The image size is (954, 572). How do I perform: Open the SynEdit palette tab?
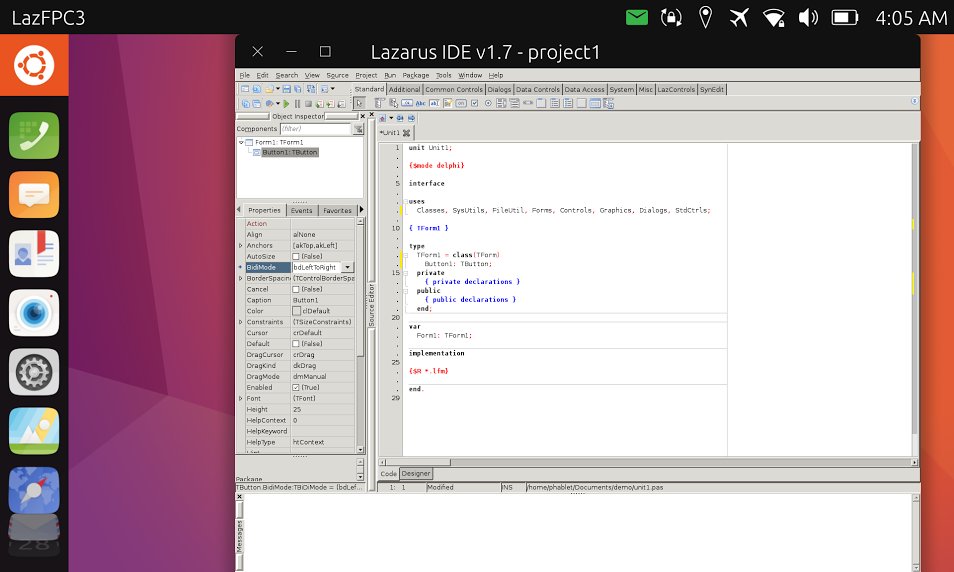tap(711, 89)
